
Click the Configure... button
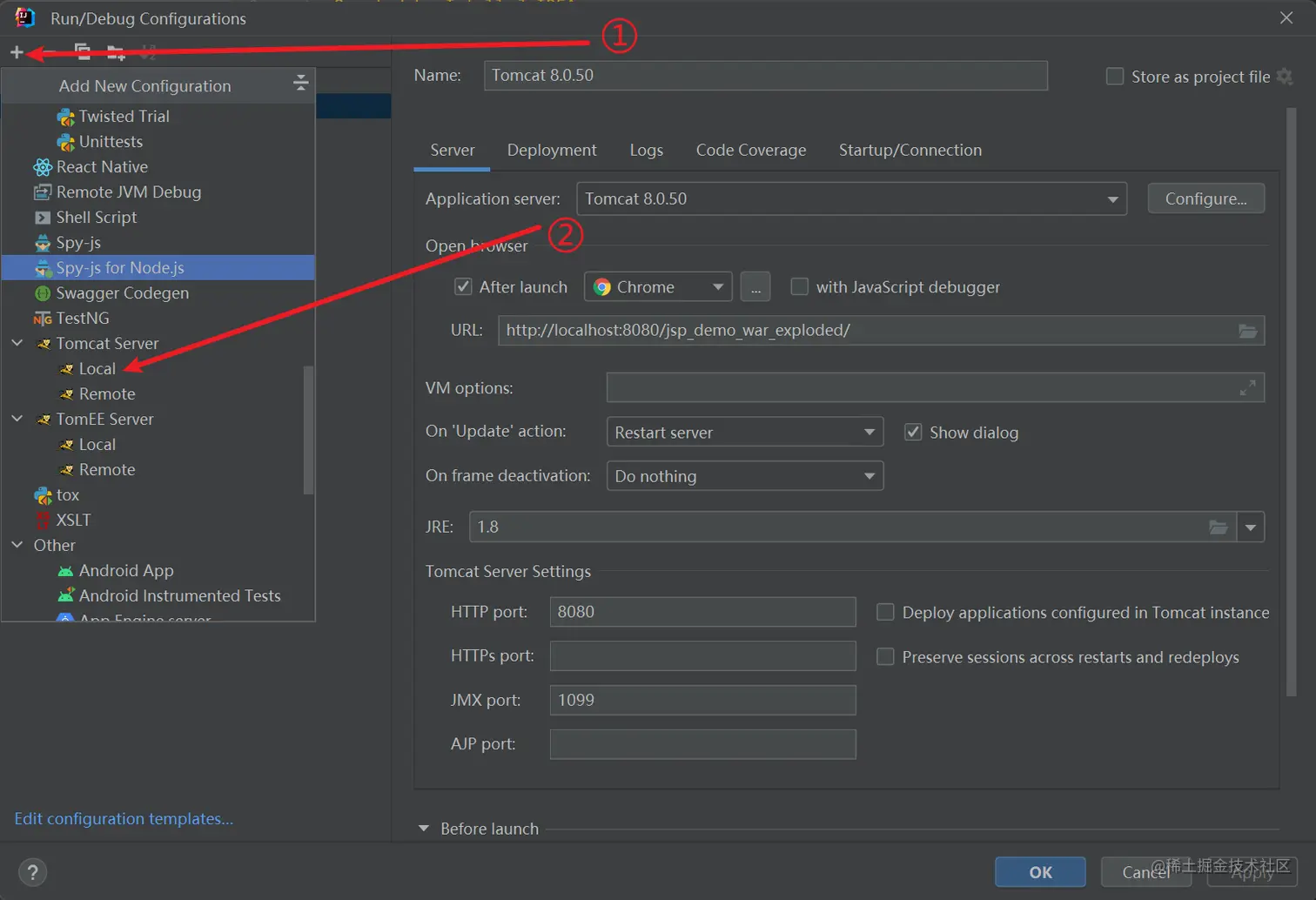(x=1205, y=198)
